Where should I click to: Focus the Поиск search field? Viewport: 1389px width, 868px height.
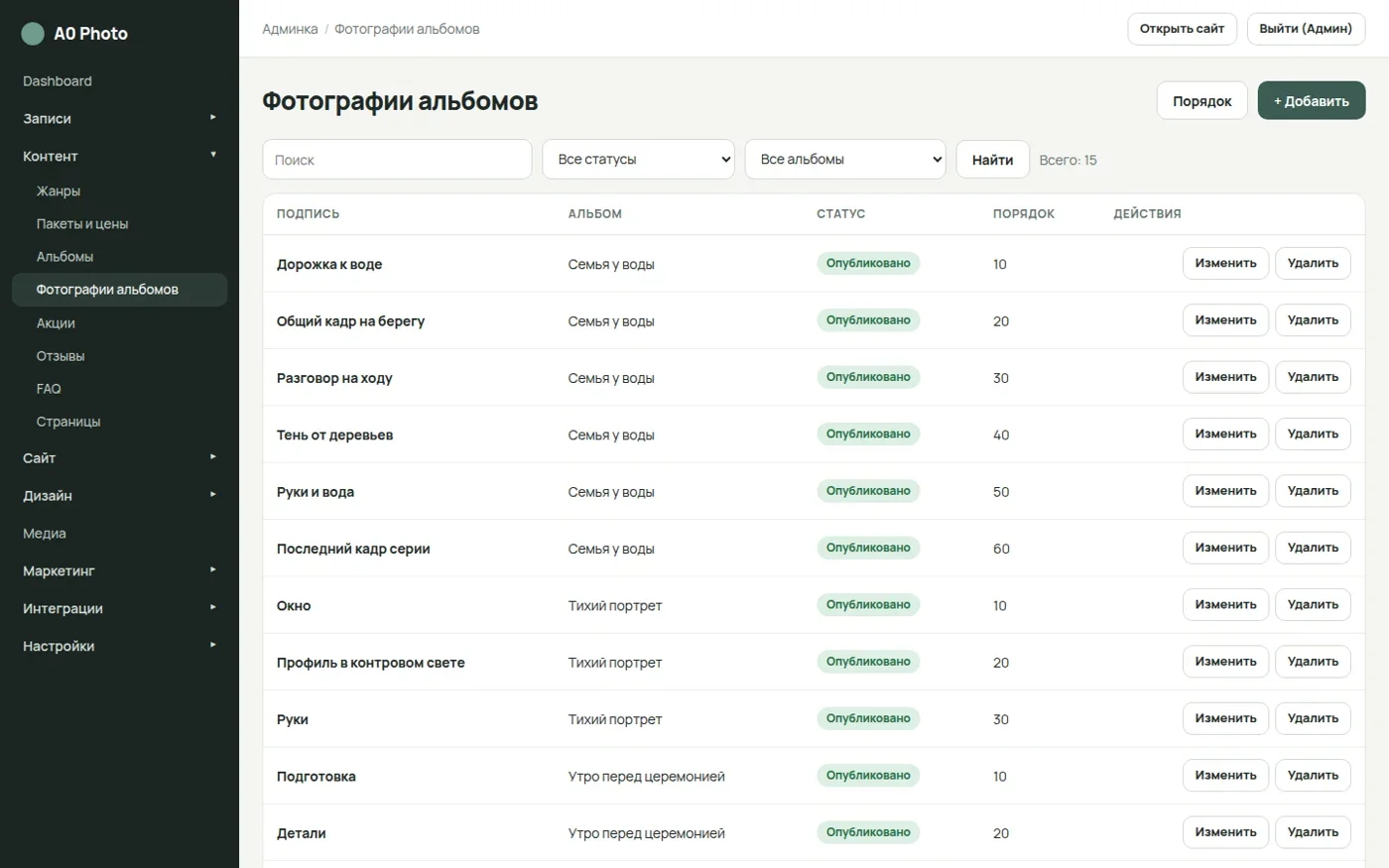pyautogui.click(x=397, y=160)
